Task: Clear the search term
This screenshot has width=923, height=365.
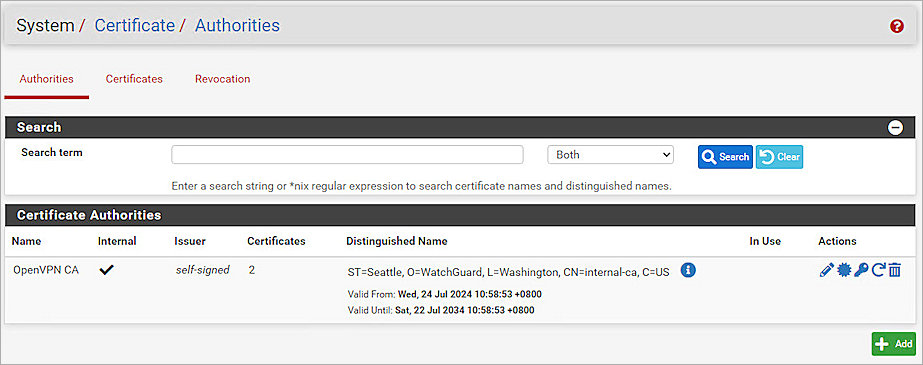Action: [779, 157]
